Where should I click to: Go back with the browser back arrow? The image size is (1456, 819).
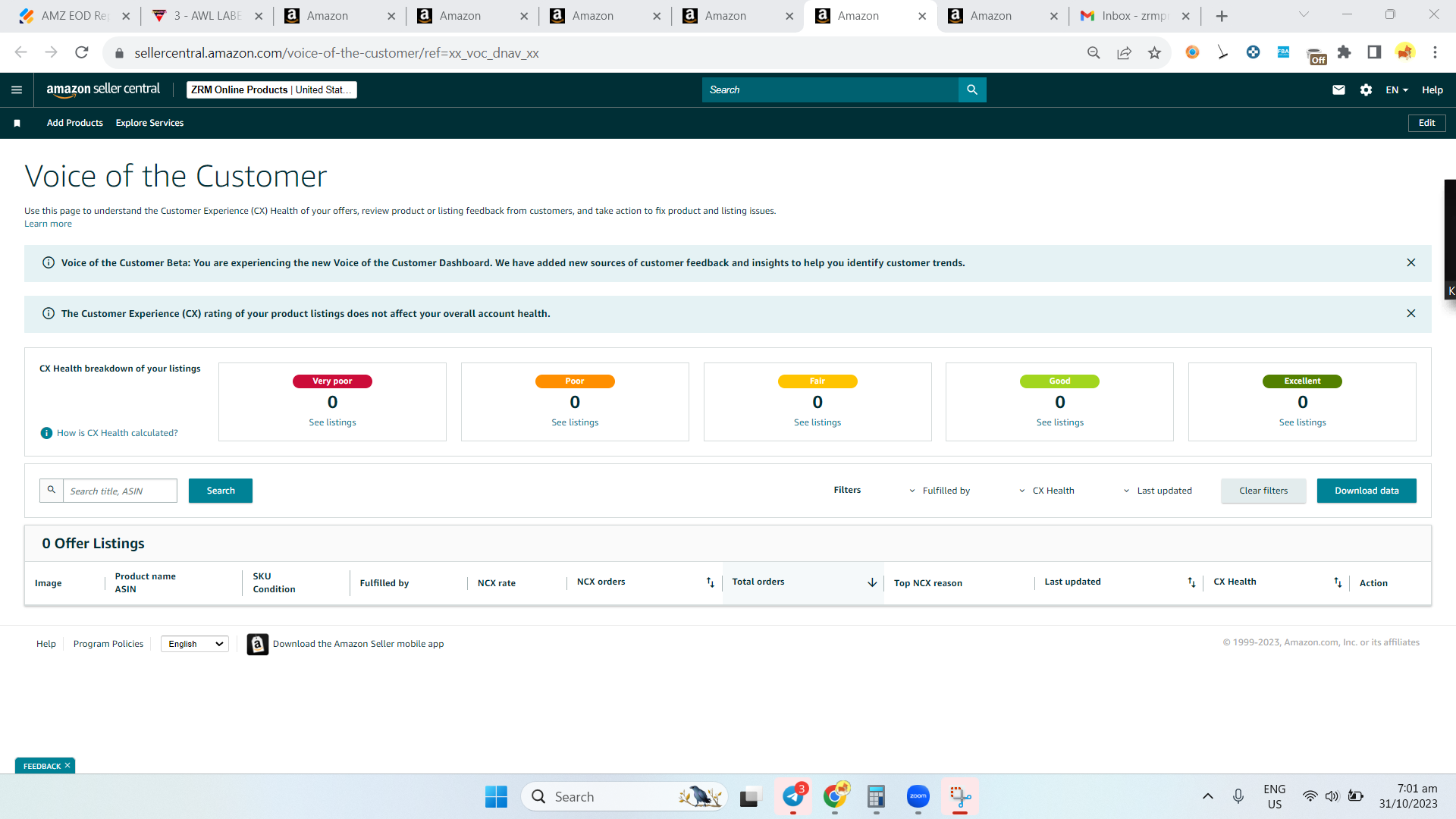coord(21,52)
